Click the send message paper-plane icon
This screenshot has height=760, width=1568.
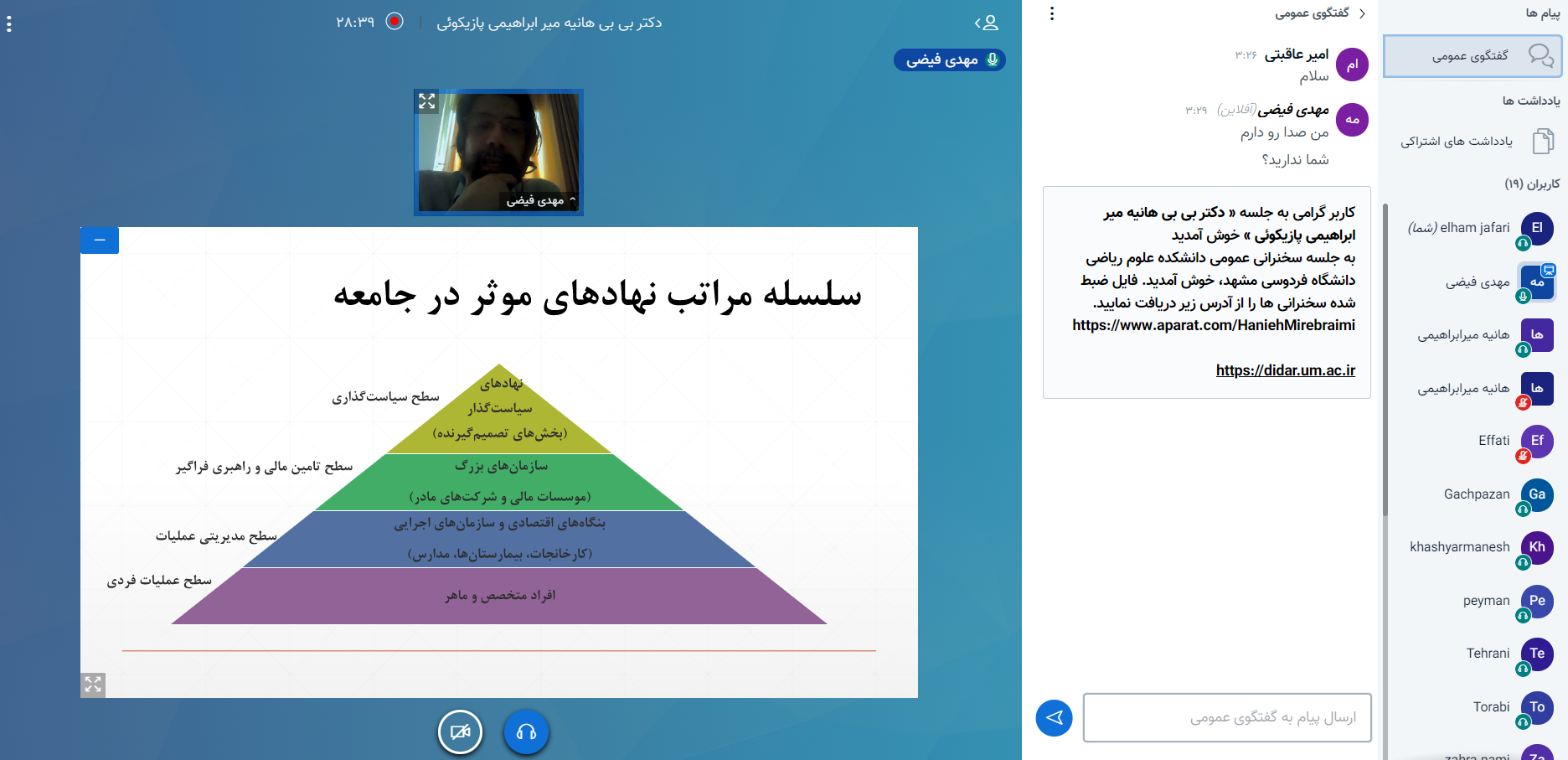point(1054,718)
